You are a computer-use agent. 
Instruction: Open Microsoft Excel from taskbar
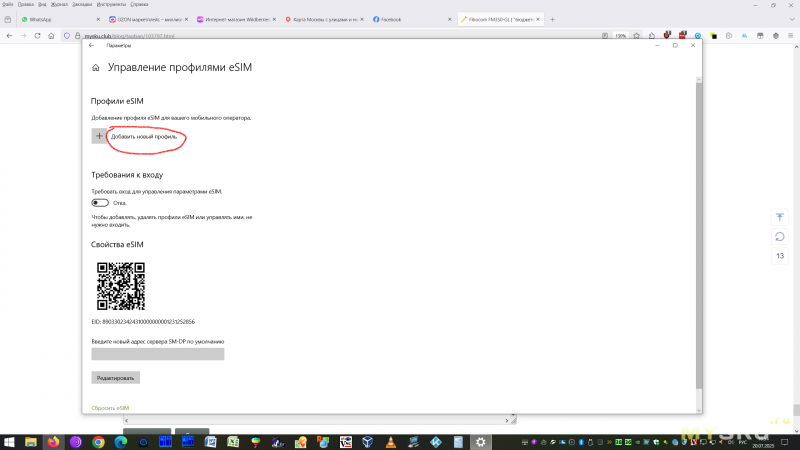coord(233,442)
